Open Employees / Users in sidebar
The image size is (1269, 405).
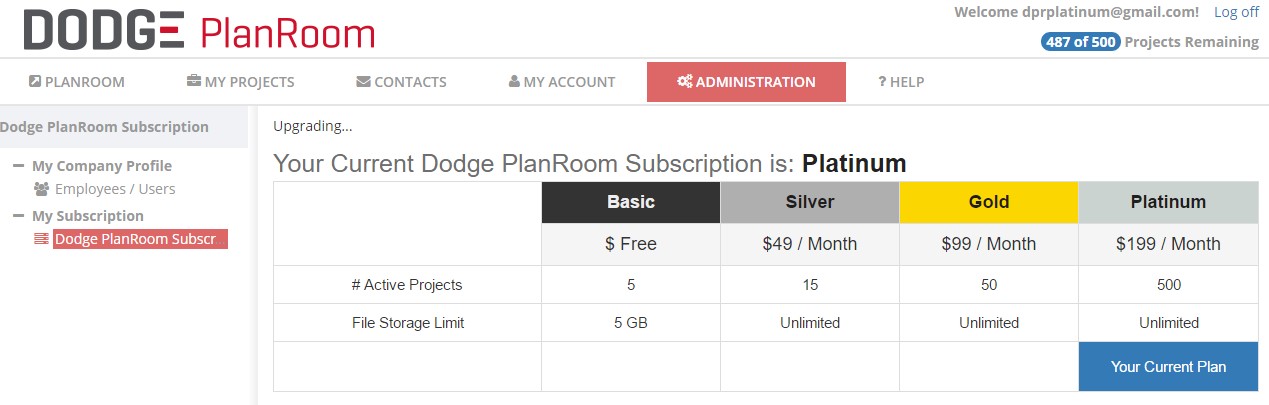tap(115, 189)
